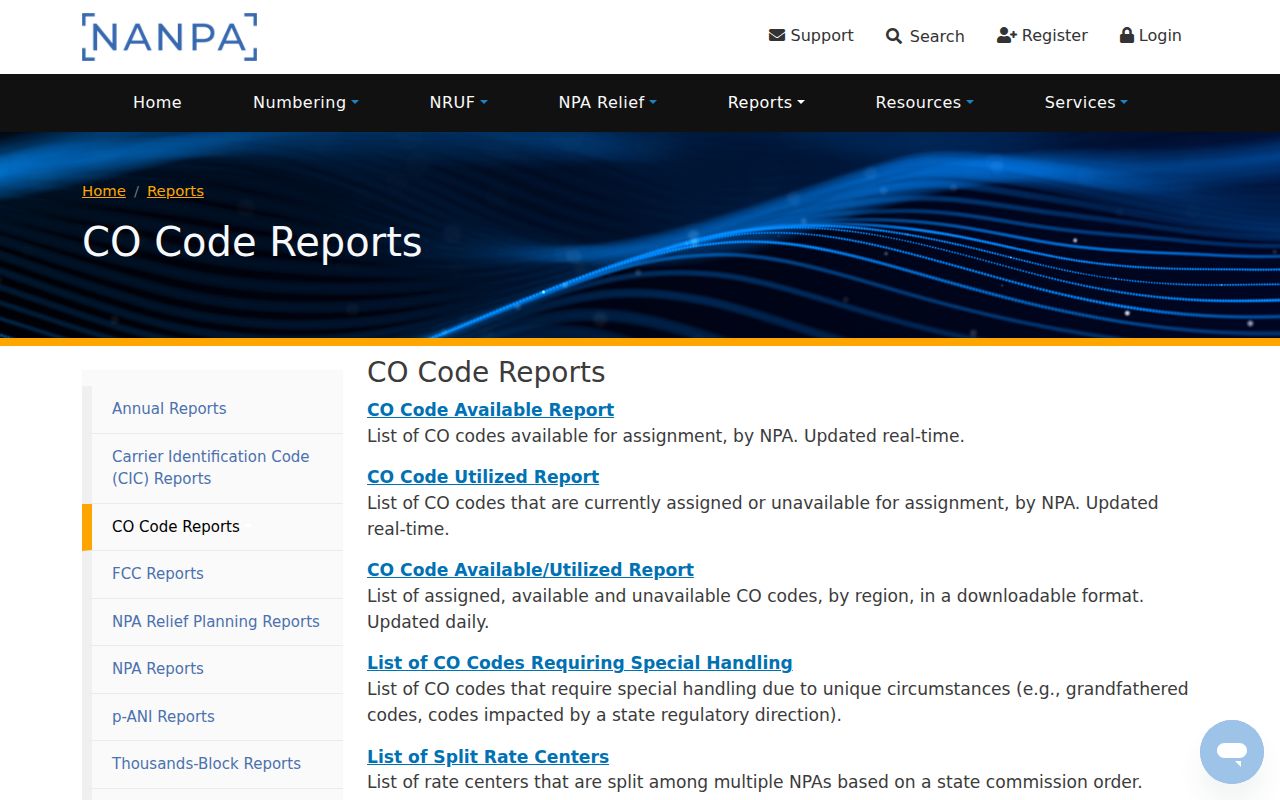This screenshot has height=800, width=1280.
Task: Click the large CO Code Reports banner title
Action: pos(252,242)
